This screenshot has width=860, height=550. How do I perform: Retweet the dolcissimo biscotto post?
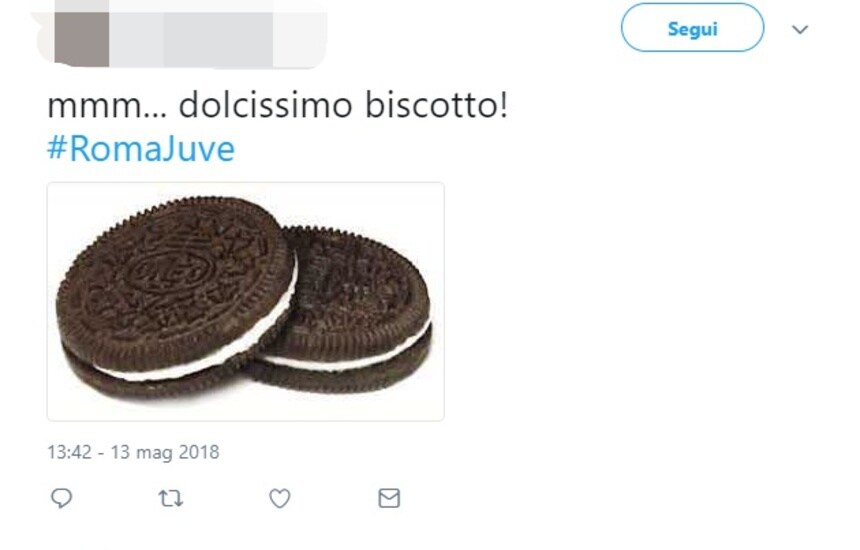click(x=171, y=498)
